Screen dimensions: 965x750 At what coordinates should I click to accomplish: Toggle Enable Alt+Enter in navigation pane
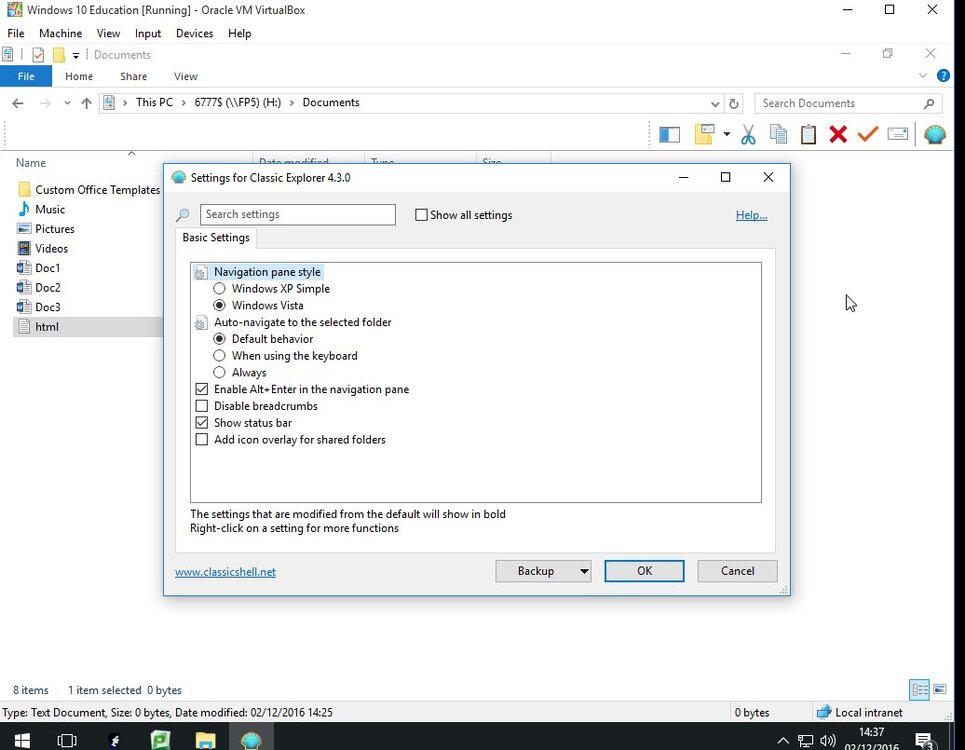click(x=201, y=389)
